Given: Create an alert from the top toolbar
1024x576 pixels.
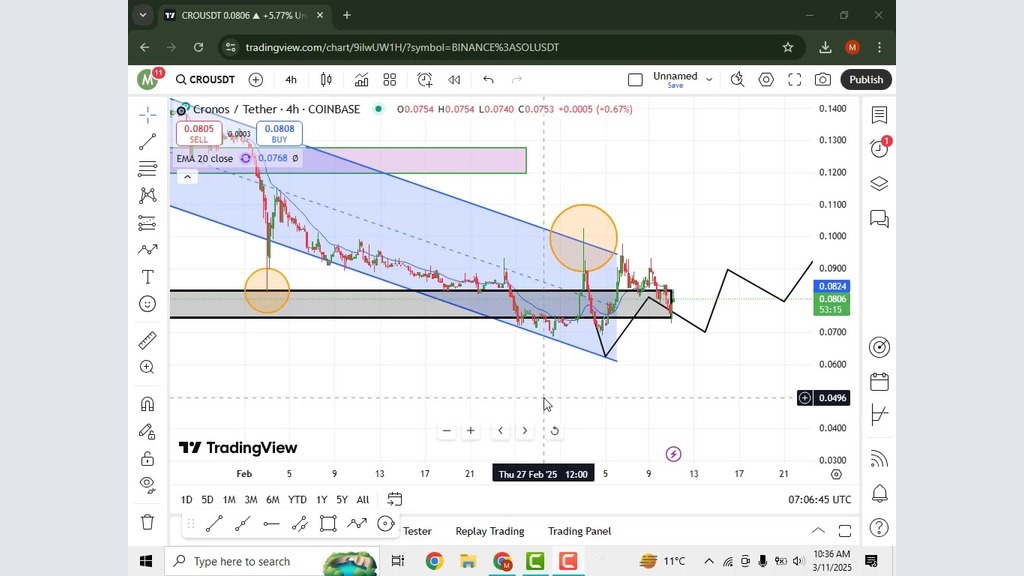Looking at the screenshot, I should pyautogui.click(x=424, y=80).
